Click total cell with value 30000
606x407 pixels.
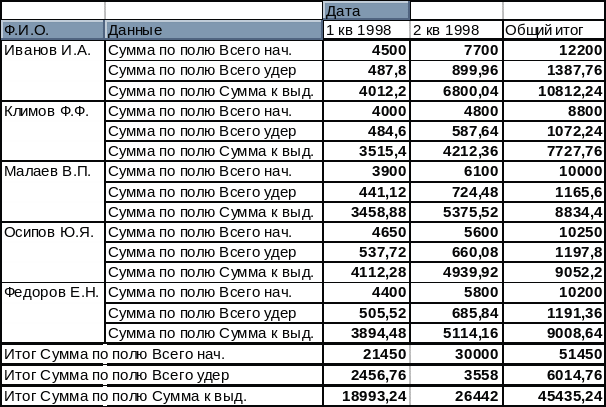tap(456, 354)
